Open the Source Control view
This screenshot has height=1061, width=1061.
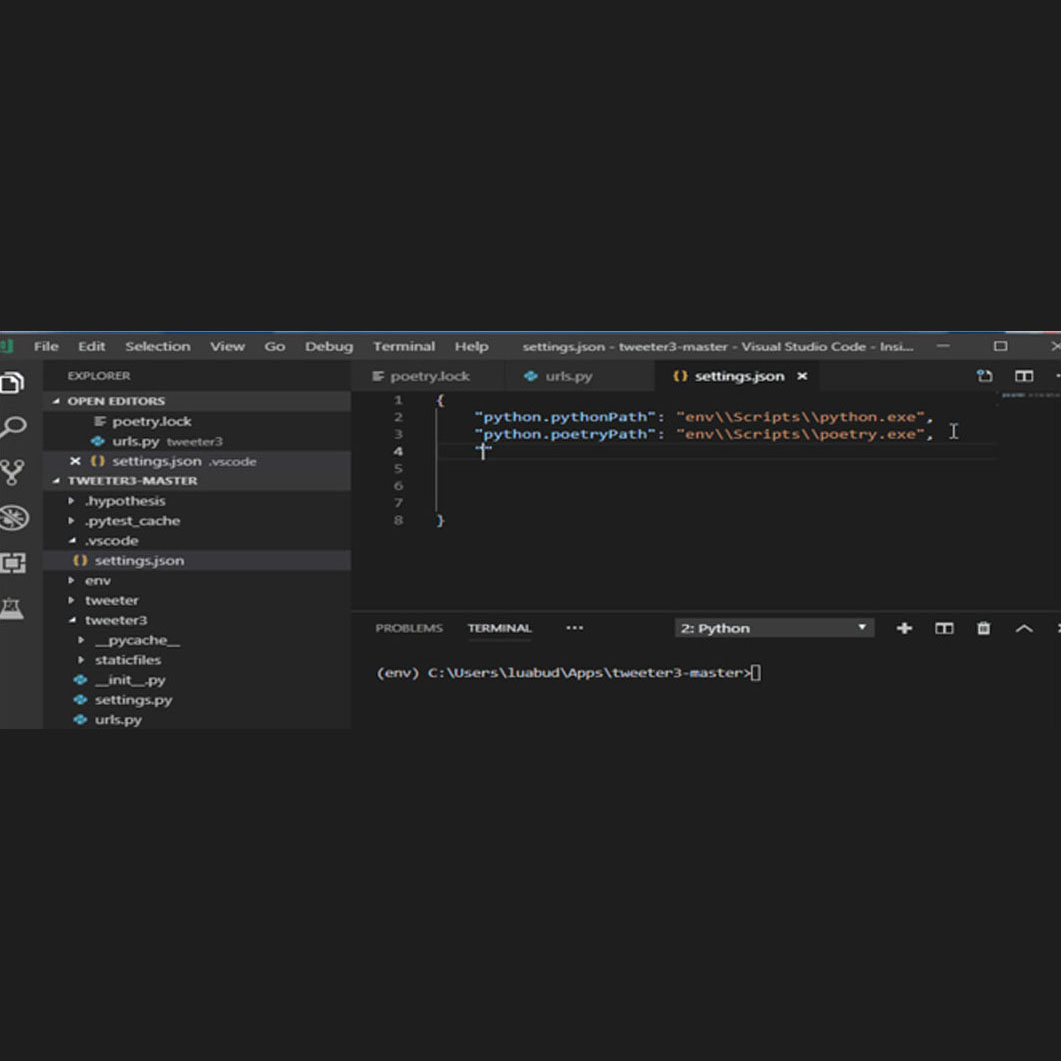coord(13,473)
